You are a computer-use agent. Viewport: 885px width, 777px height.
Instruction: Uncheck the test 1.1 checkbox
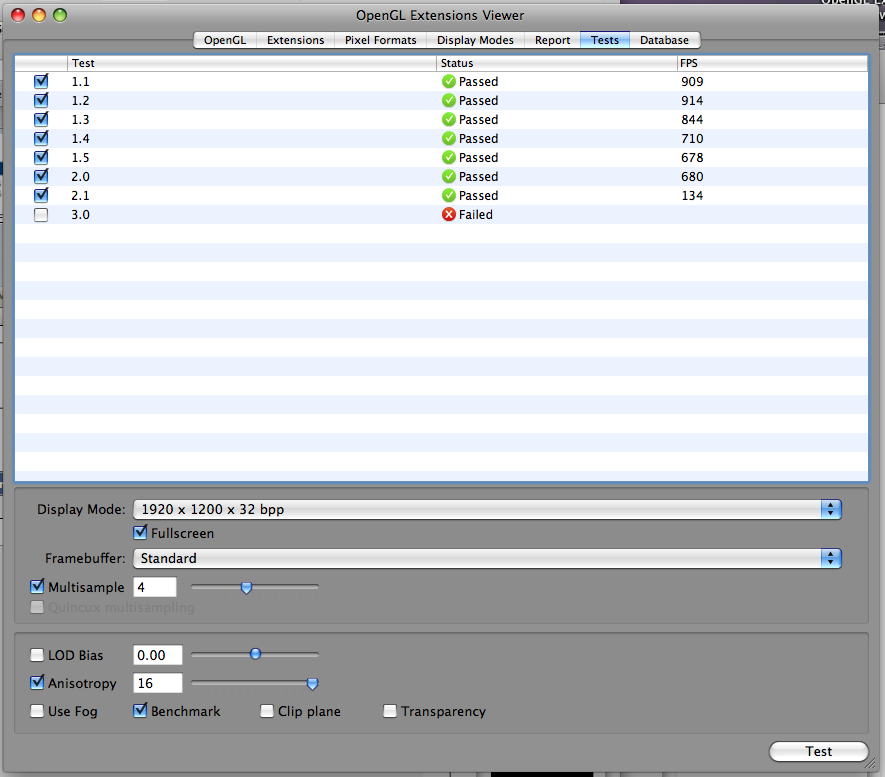click(41, 81)
